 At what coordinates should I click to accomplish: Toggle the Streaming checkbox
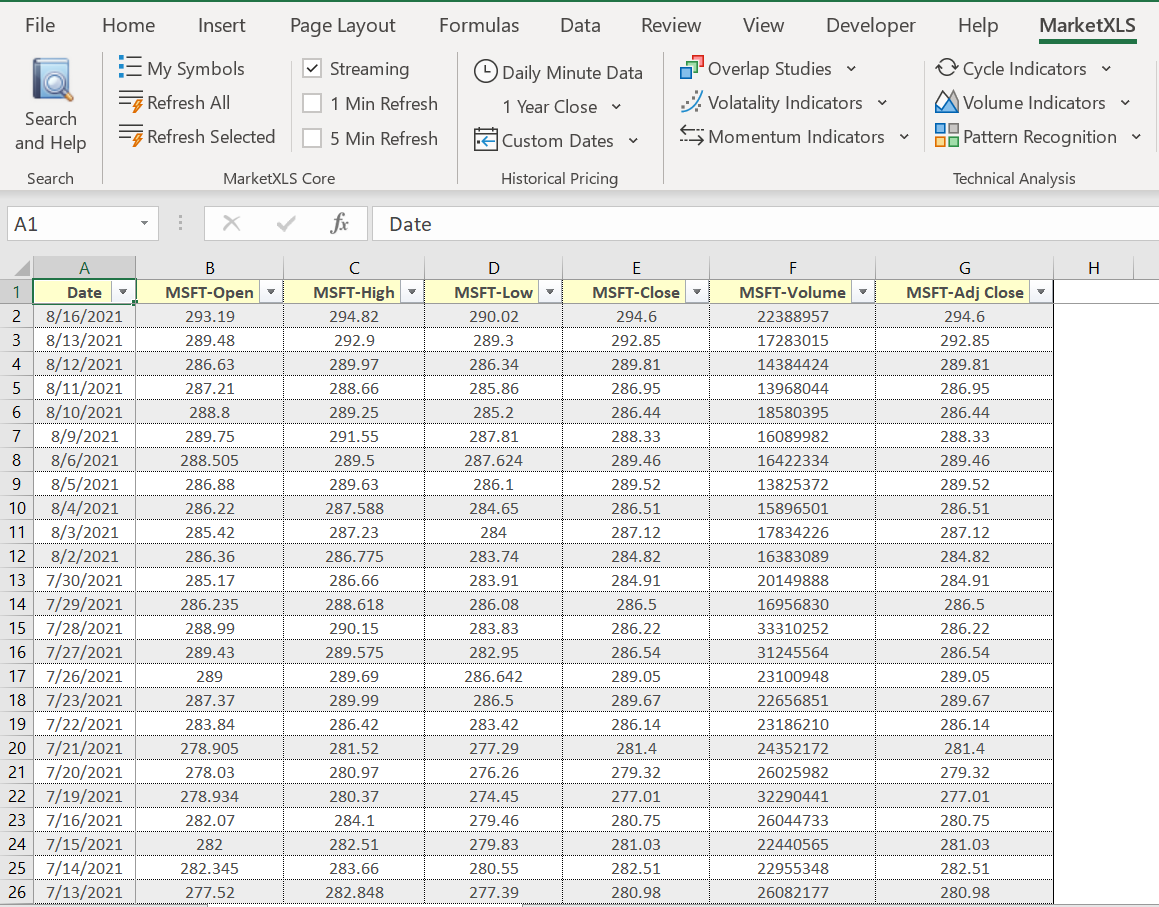pyautogui.click(x=312, y=69)
